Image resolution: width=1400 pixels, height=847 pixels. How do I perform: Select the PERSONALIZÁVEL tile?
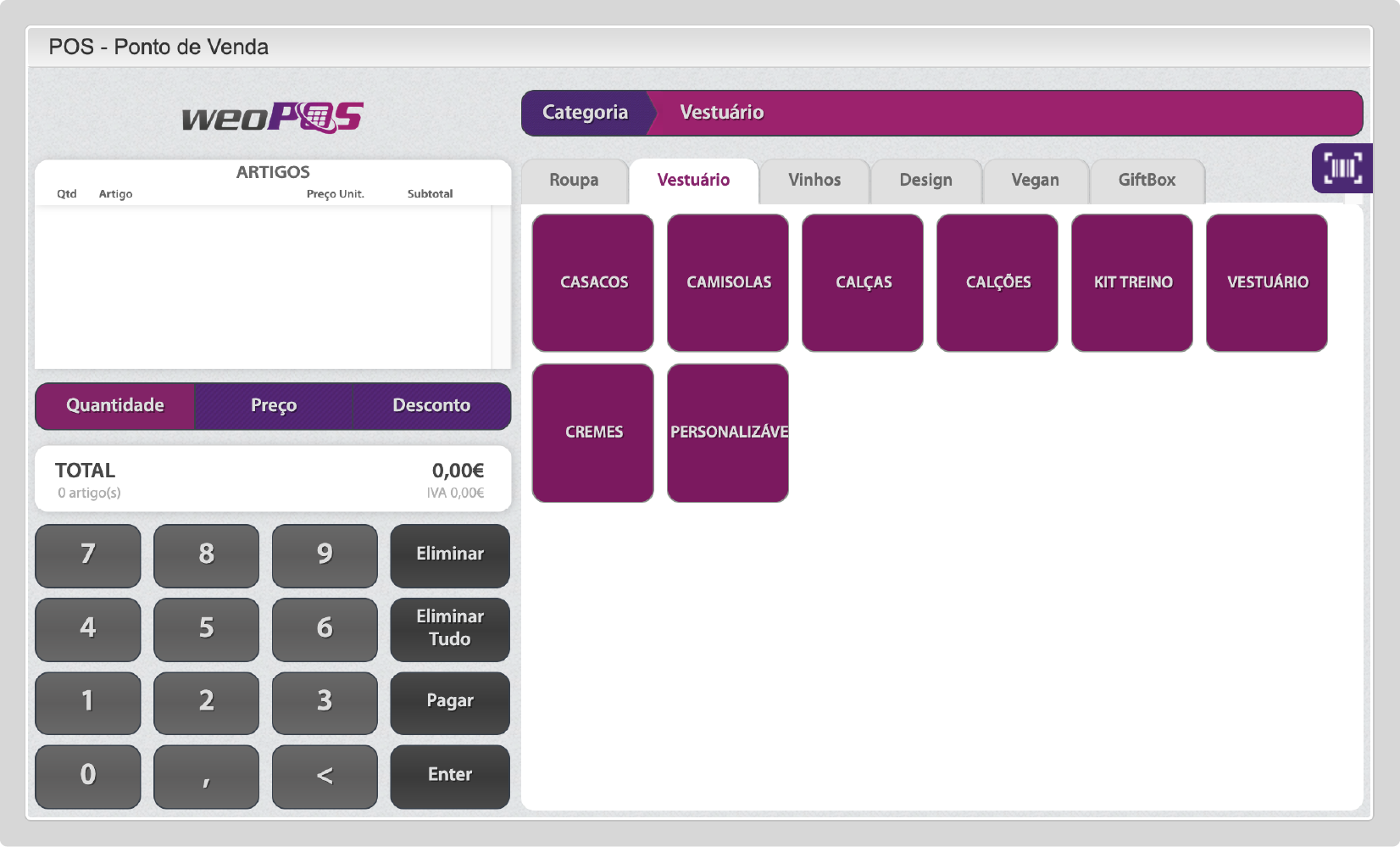point(728,432)
